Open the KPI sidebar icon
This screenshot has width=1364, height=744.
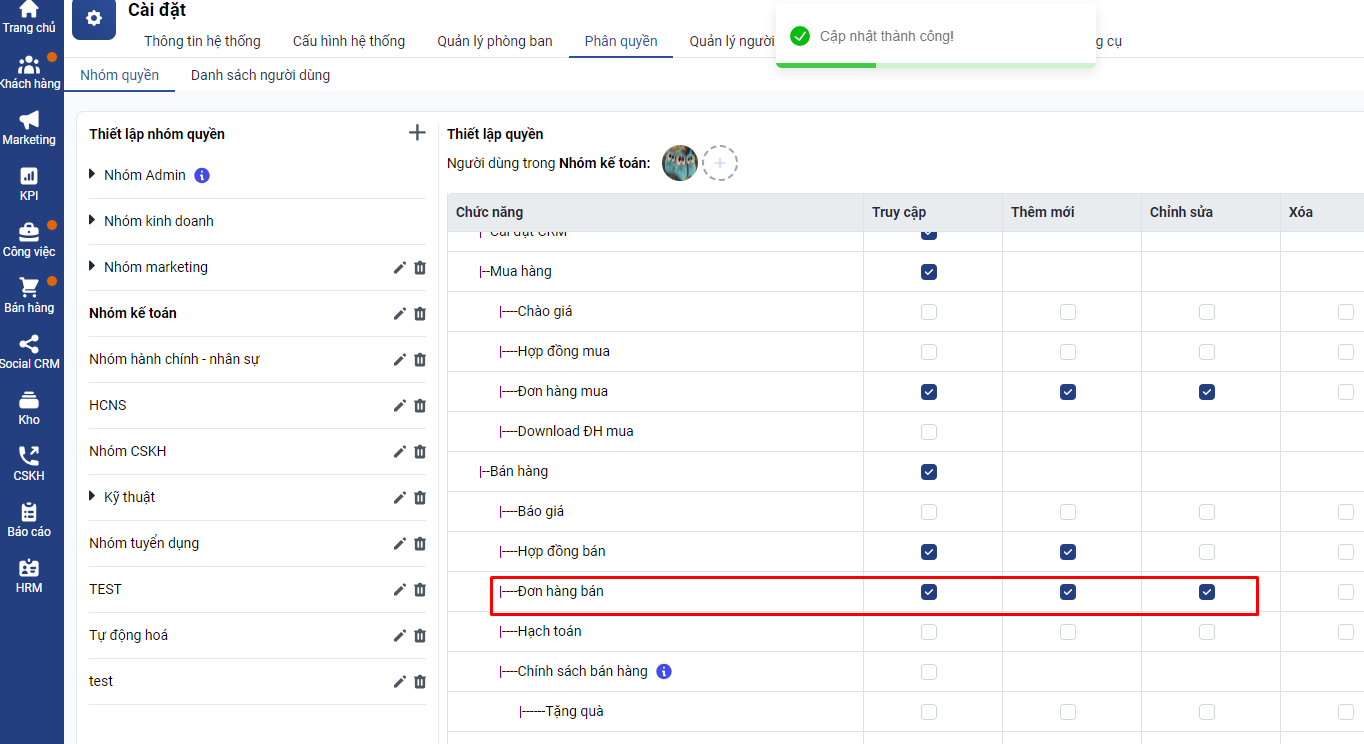29,183
